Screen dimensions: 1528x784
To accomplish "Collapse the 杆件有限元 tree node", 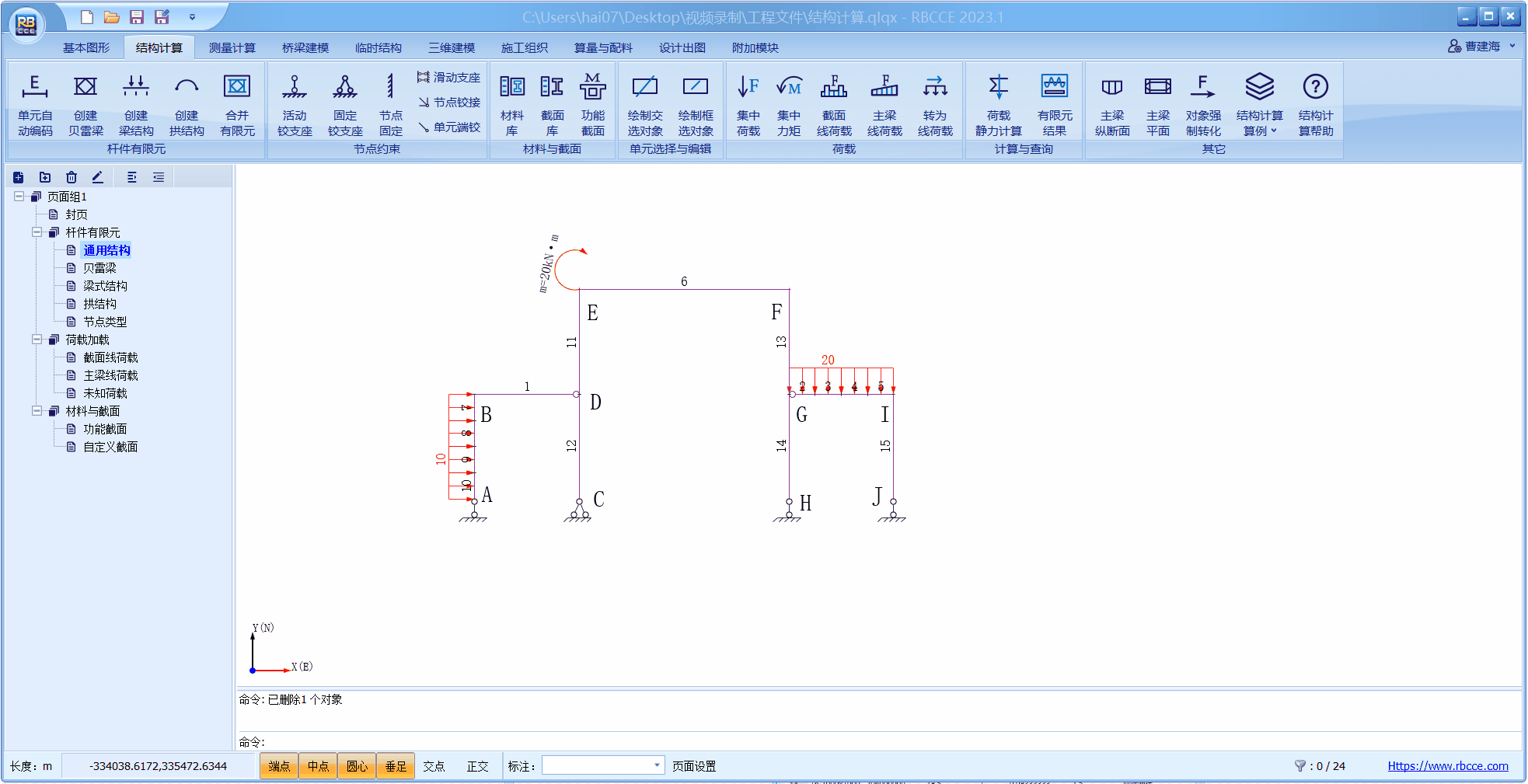I will click(37, 232).
